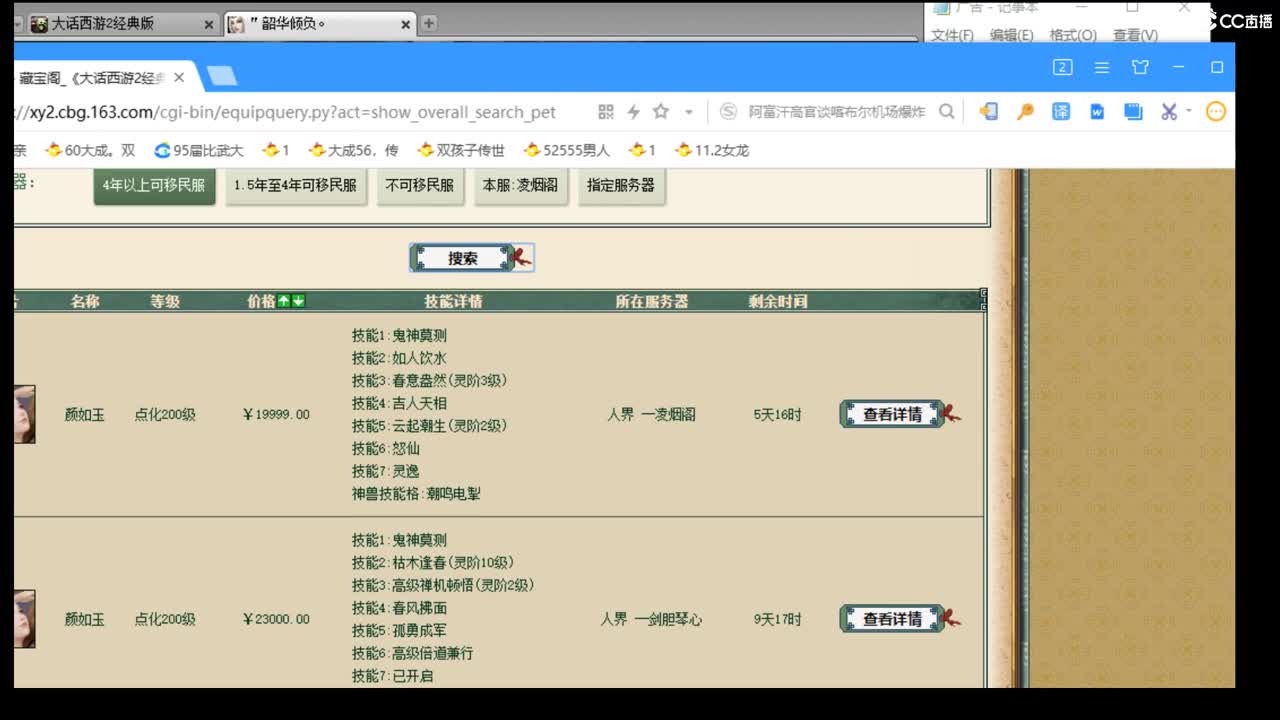Open 编辑(E) menu in Notepad window
Screen dimensions: 1280x720
coord(1011,35)
